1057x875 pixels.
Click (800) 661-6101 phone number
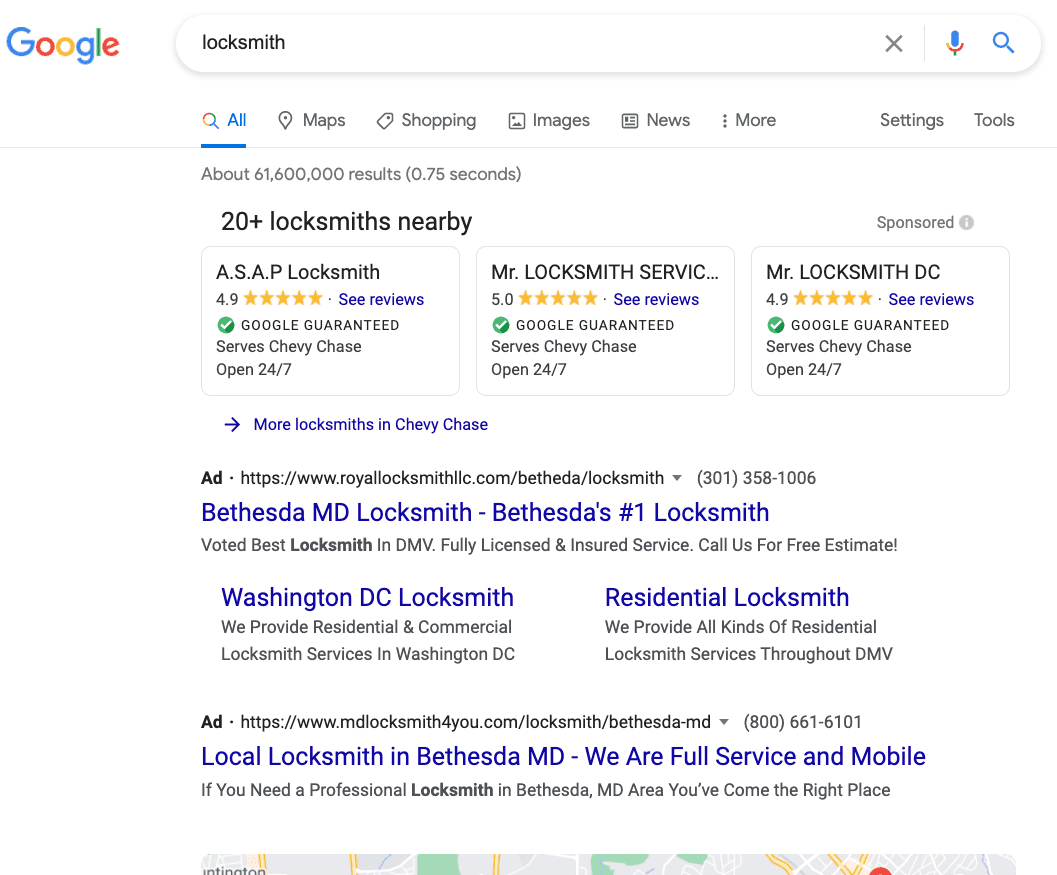point(802,722)
